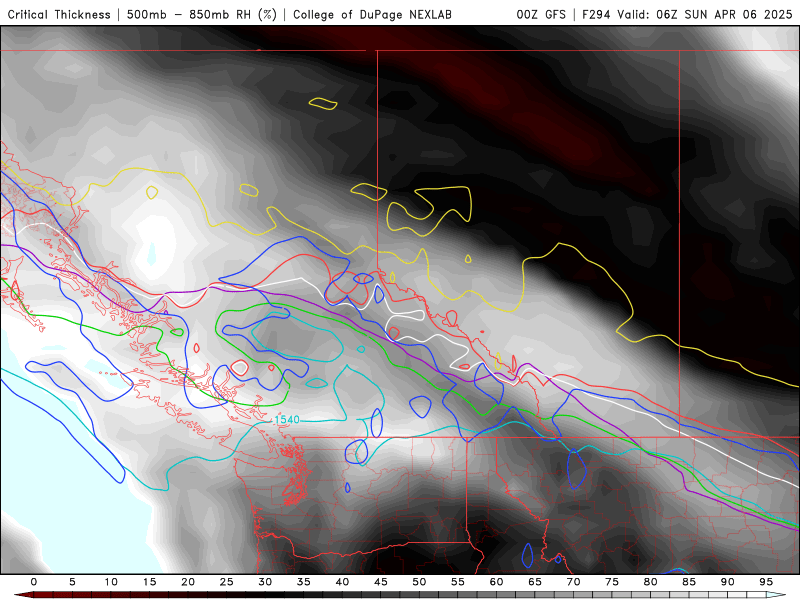This screenshot has height=600, width=800.
Task: Click the "95" value on the color scale
Action: 766,582
